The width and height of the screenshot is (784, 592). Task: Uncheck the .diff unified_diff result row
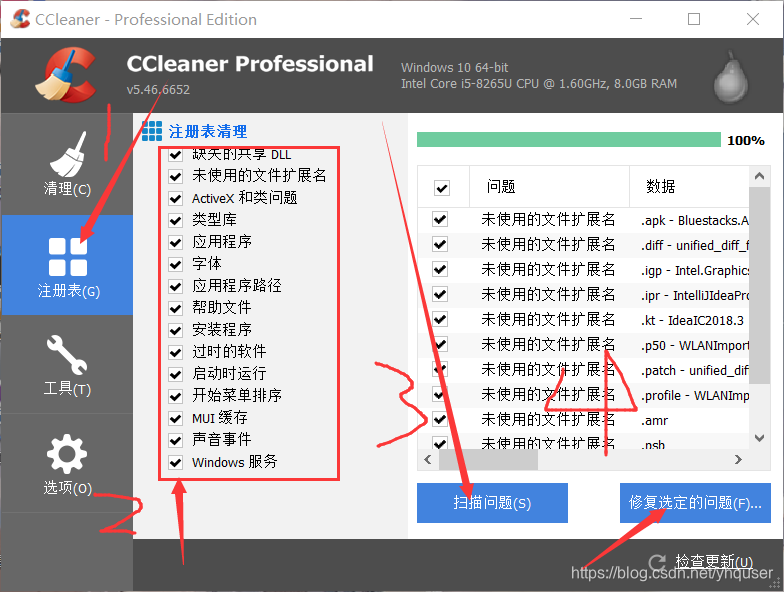[440, 244]
